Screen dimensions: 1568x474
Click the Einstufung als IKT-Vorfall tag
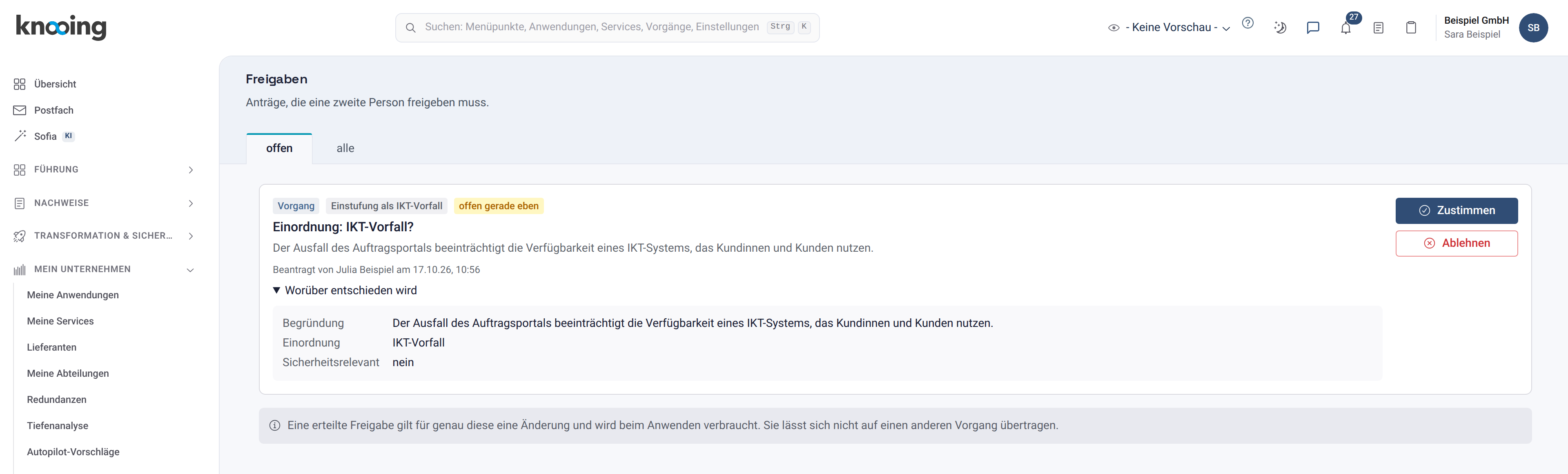pos(387,206)
